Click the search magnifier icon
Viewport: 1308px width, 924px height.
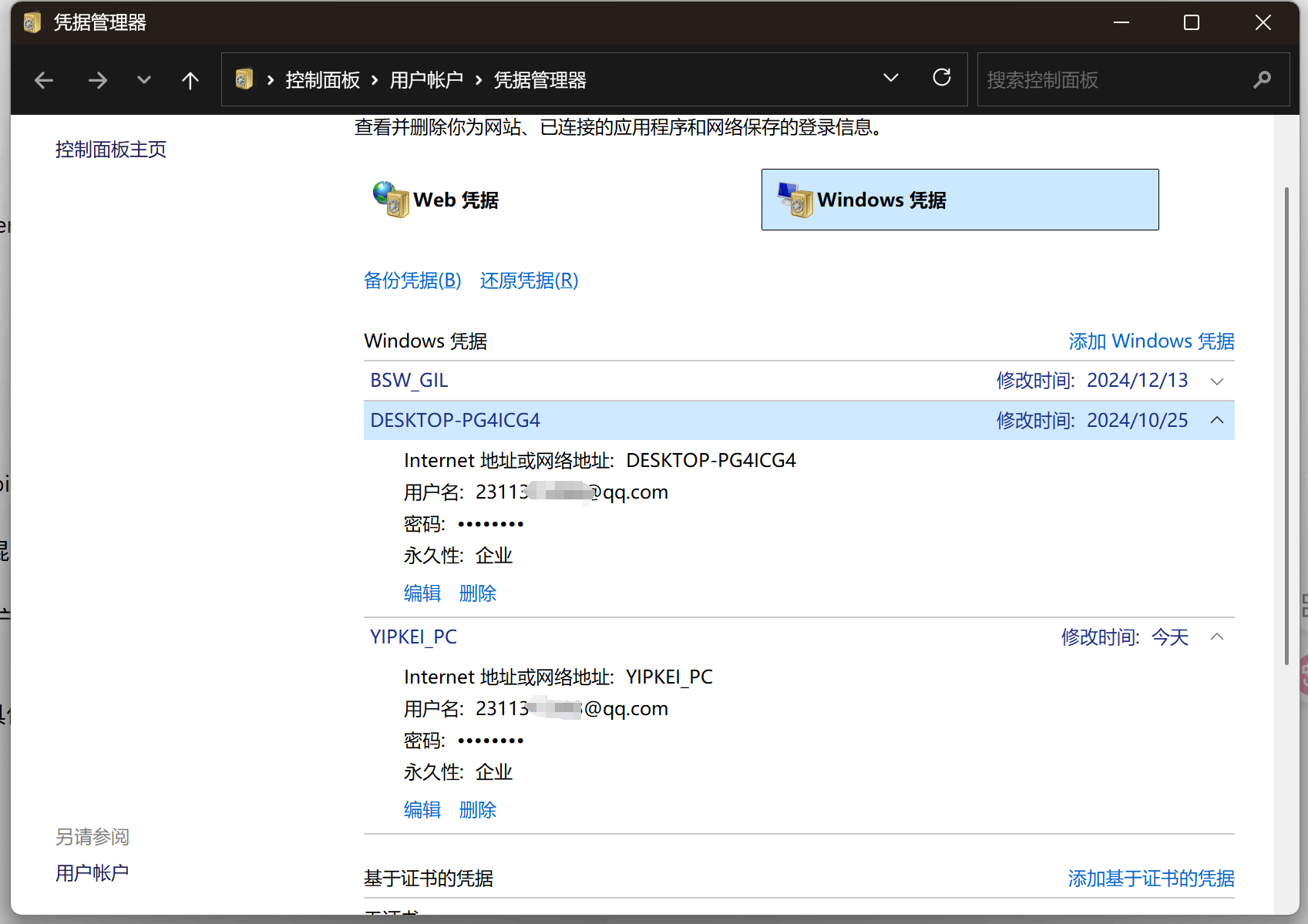coord(1262,79)
